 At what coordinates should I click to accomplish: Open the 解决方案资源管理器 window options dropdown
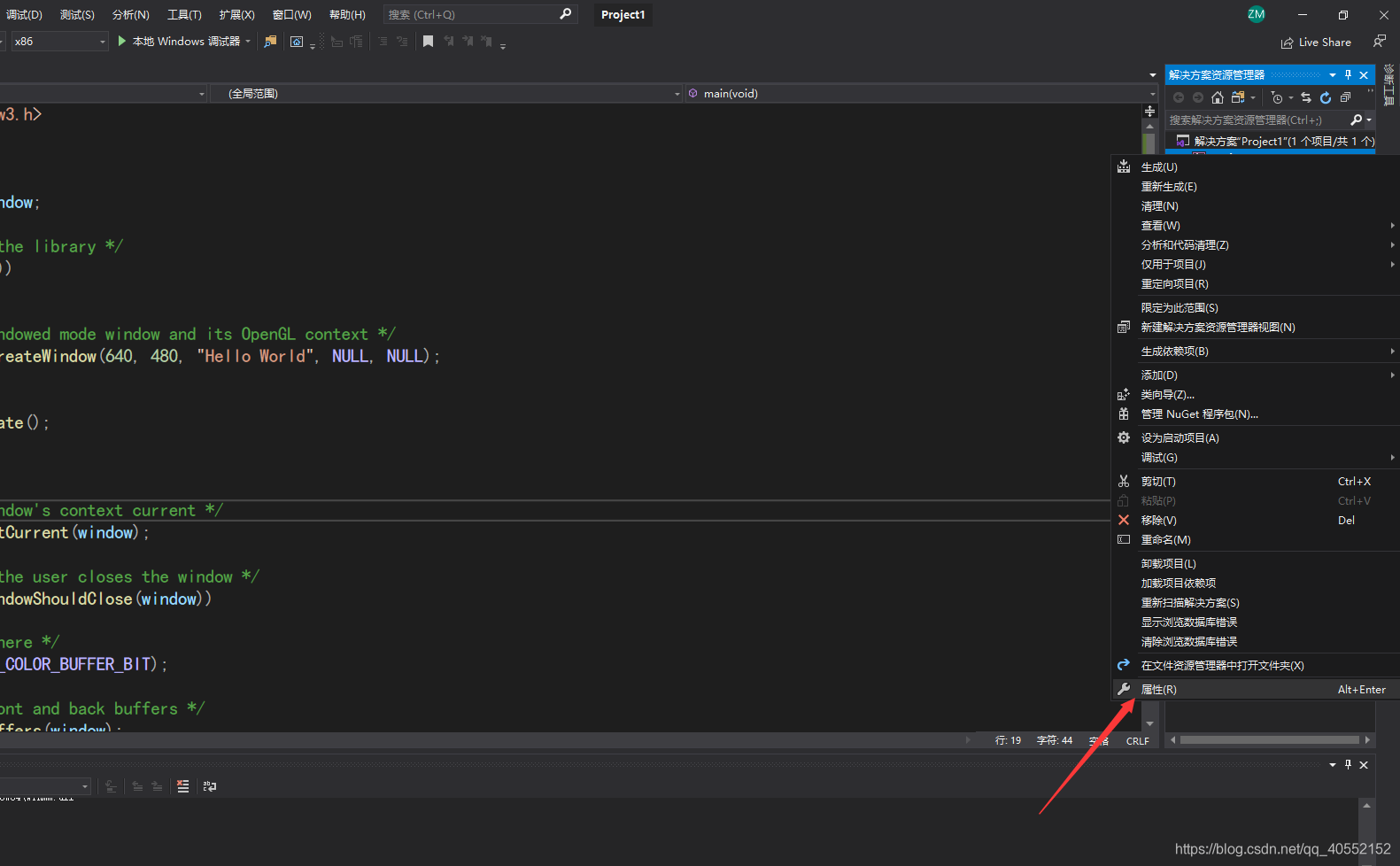(x=1333, y=74)
